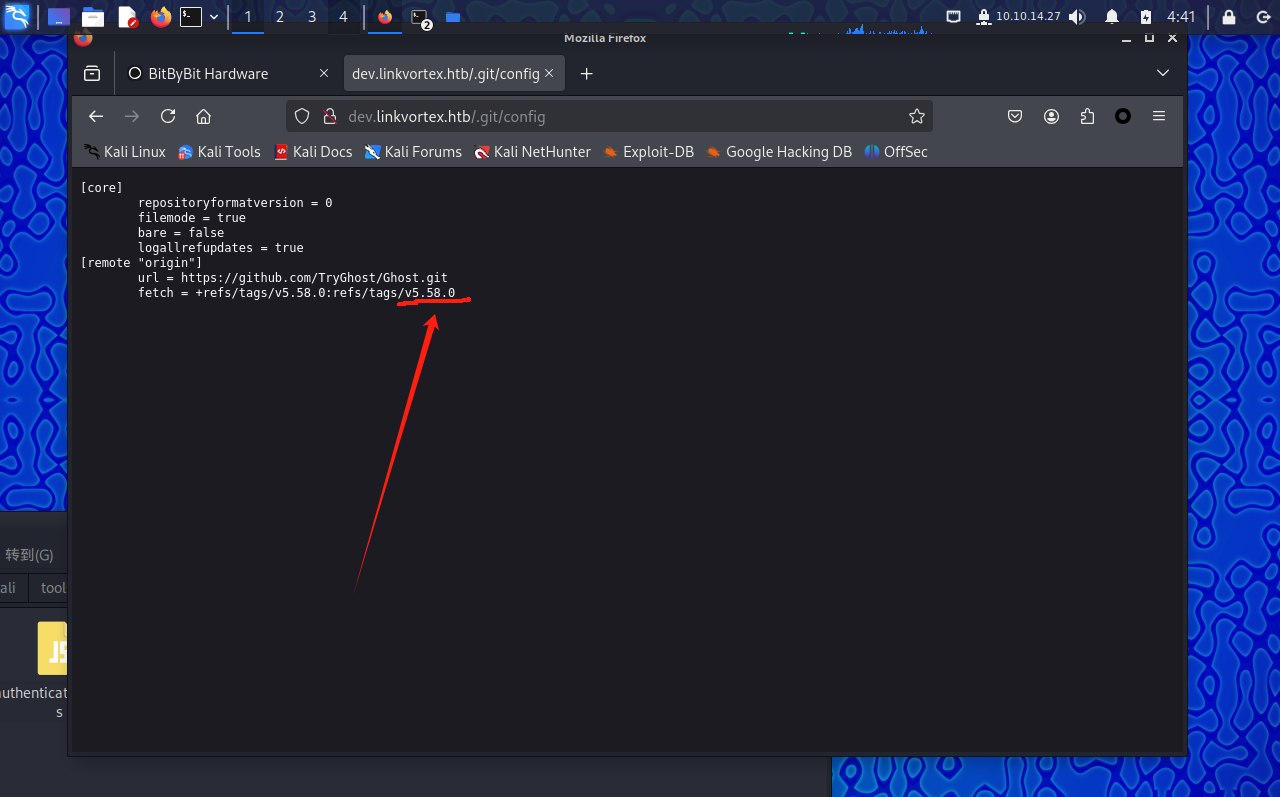Open the Kali NetHunter bookmark

pos(533,152)
